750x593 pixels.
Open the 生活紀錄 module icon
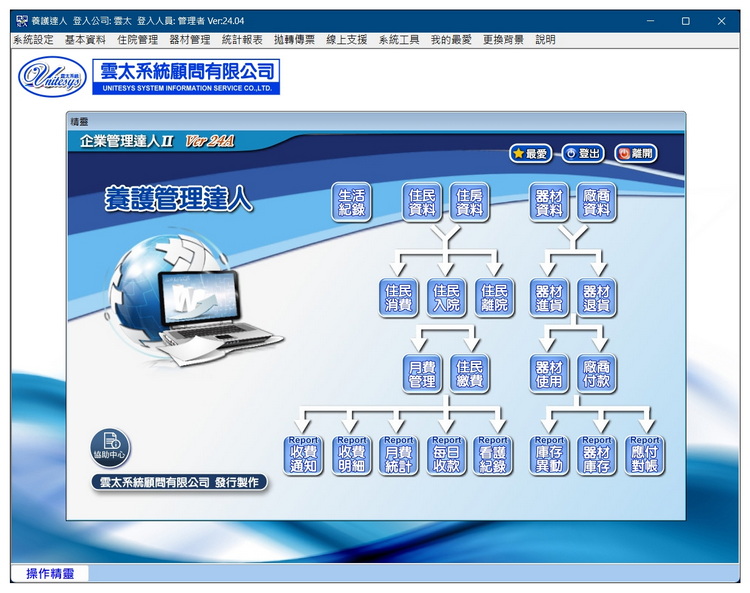(x=351, y=202)
